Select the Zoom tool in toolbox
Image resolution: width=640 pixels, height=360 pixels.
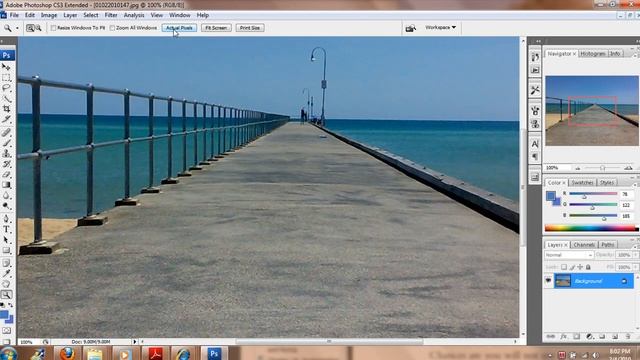coord(6,295)
